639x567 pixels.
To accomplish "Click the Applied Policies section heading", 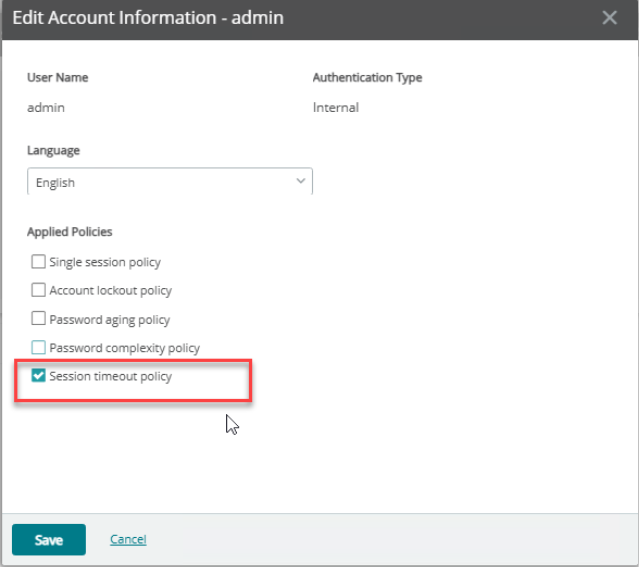I will (70, 232).
